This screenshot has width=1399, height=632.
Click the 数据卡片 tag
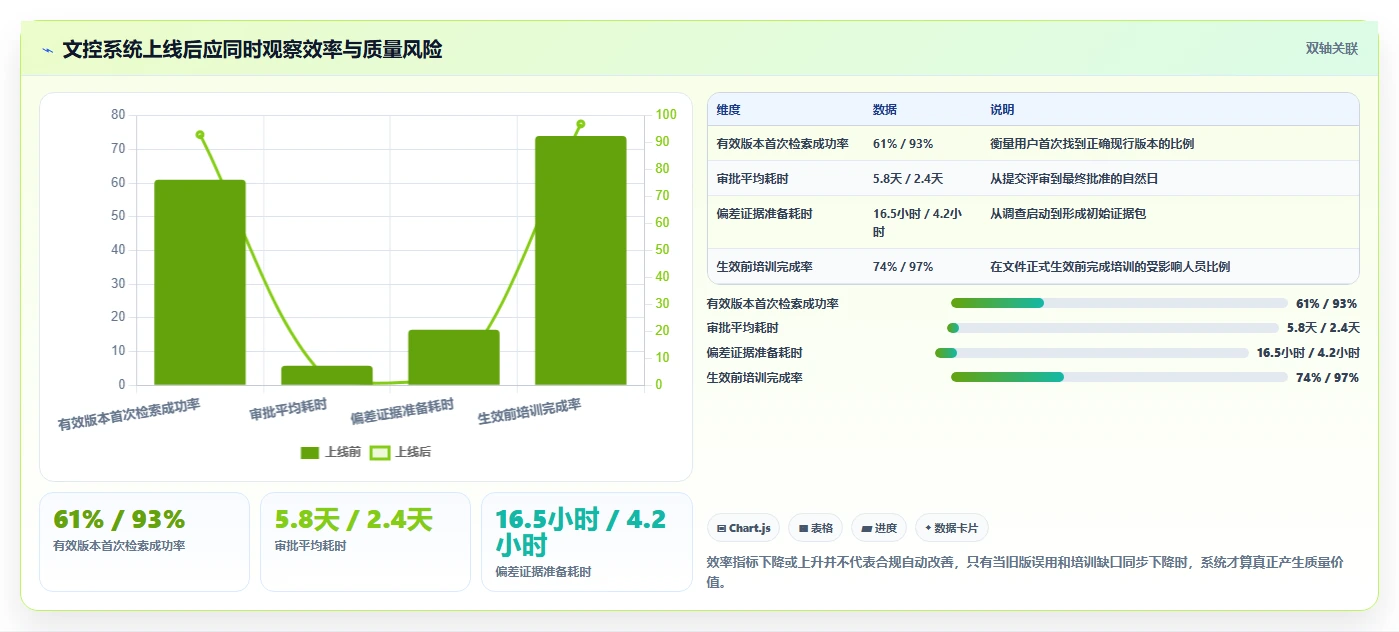(952, 528)
